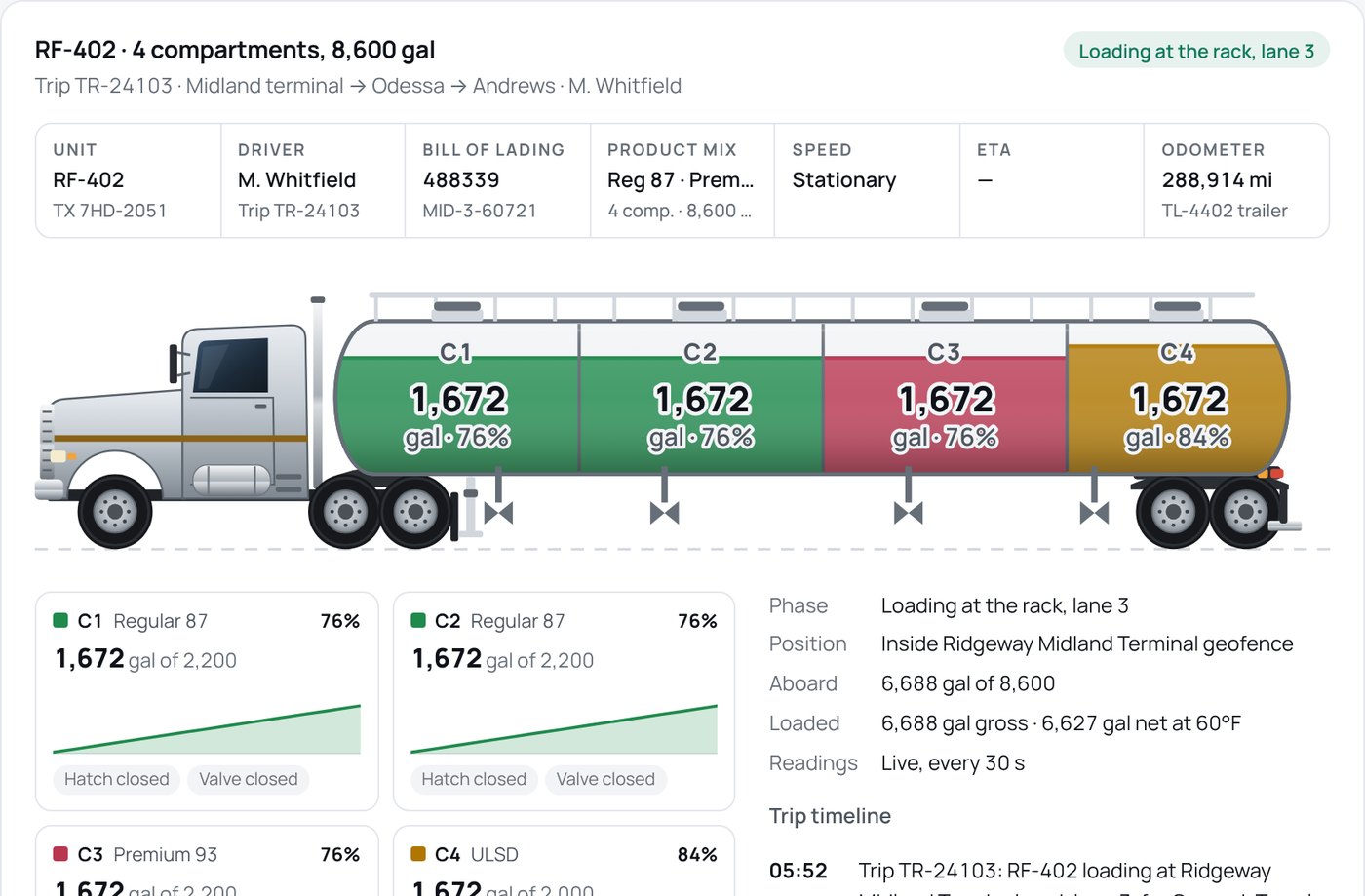Viewport: 1365px width, 896px height.
Task: Click 'Reg 87 · Prem…' product mix value
Action: click(x=681, y=180)
